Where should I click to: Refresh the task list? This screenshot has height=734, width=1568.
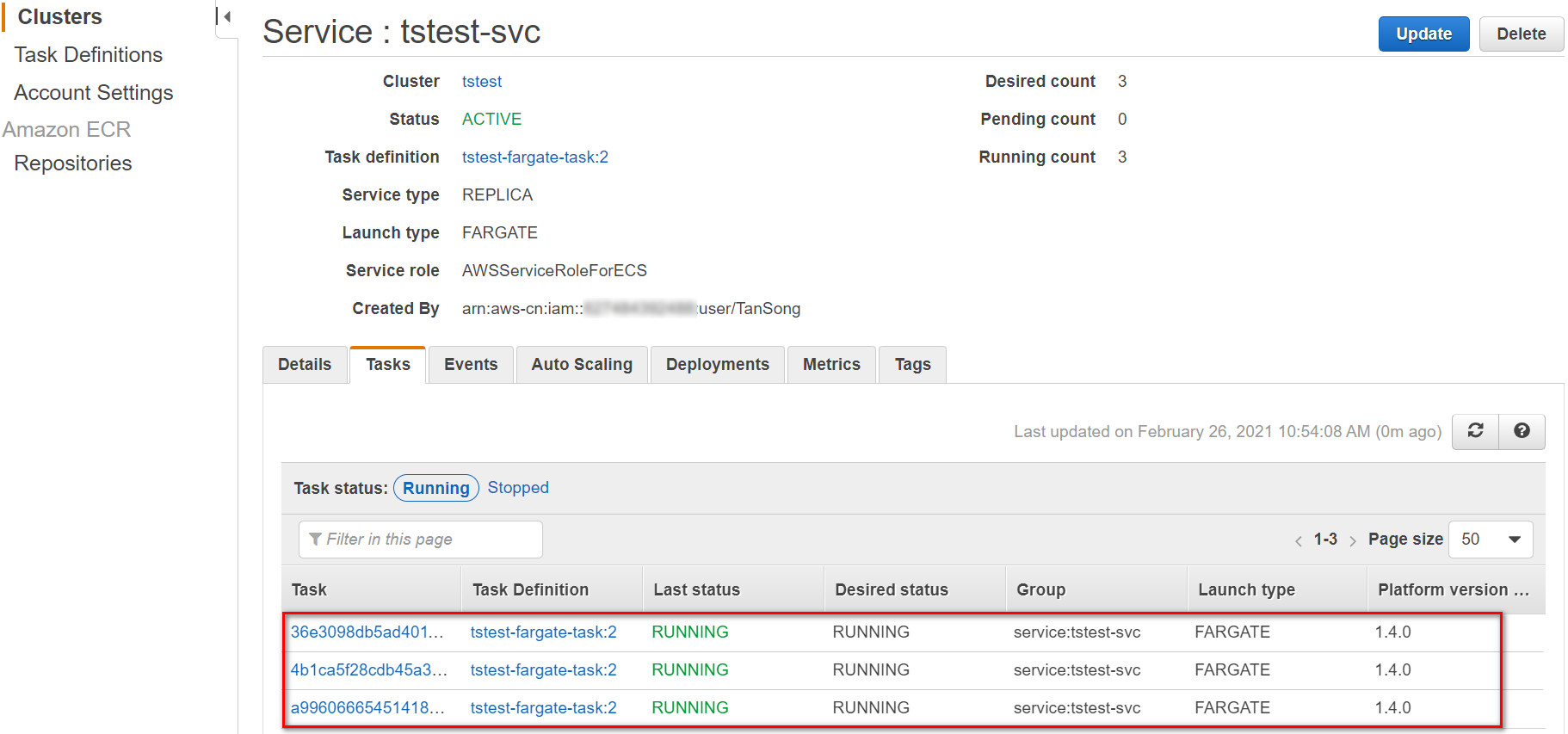click(x=1475, y=431)
